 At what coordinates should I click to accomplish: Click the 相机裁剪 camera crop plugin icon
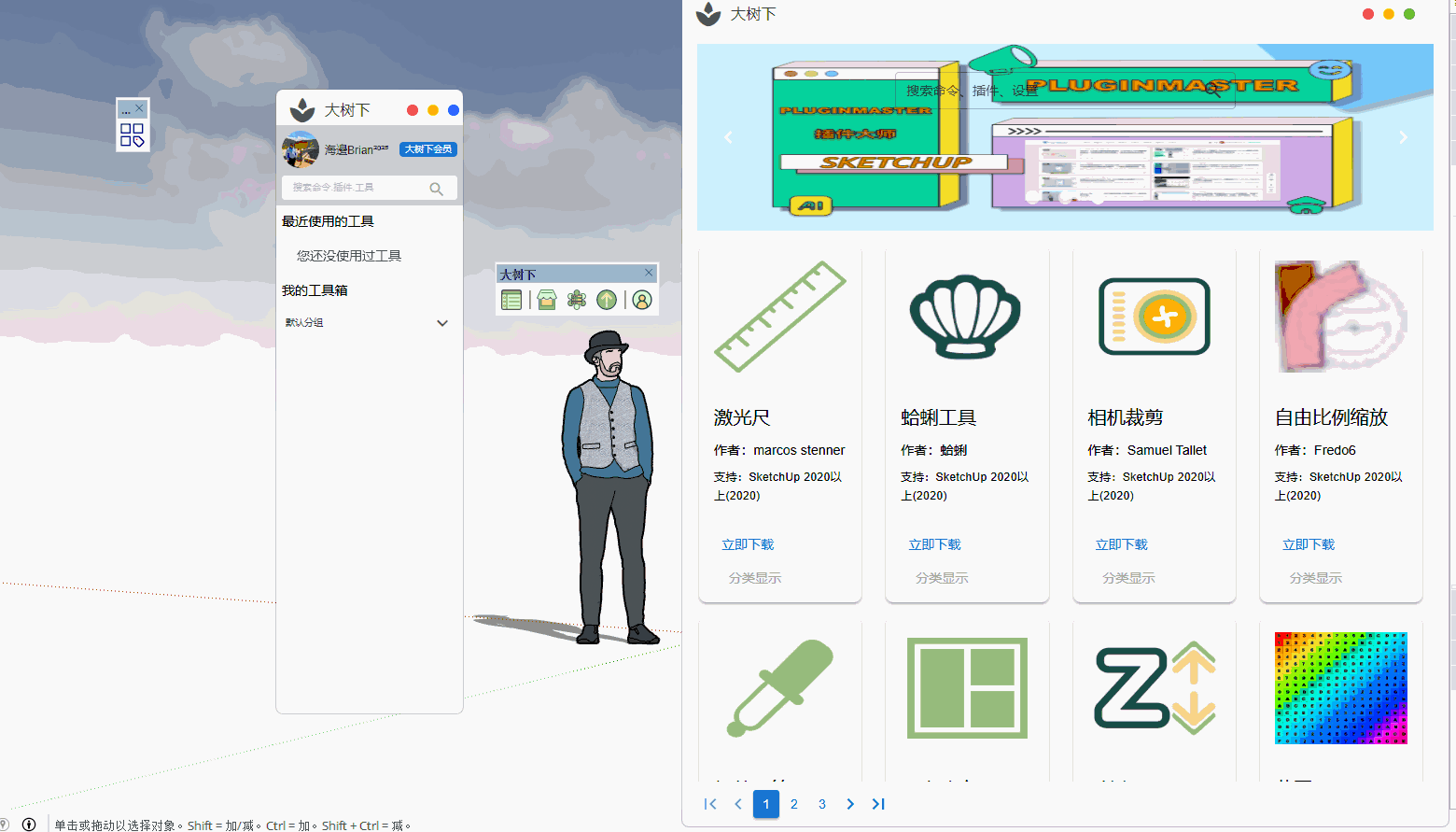pos(1154,317)
